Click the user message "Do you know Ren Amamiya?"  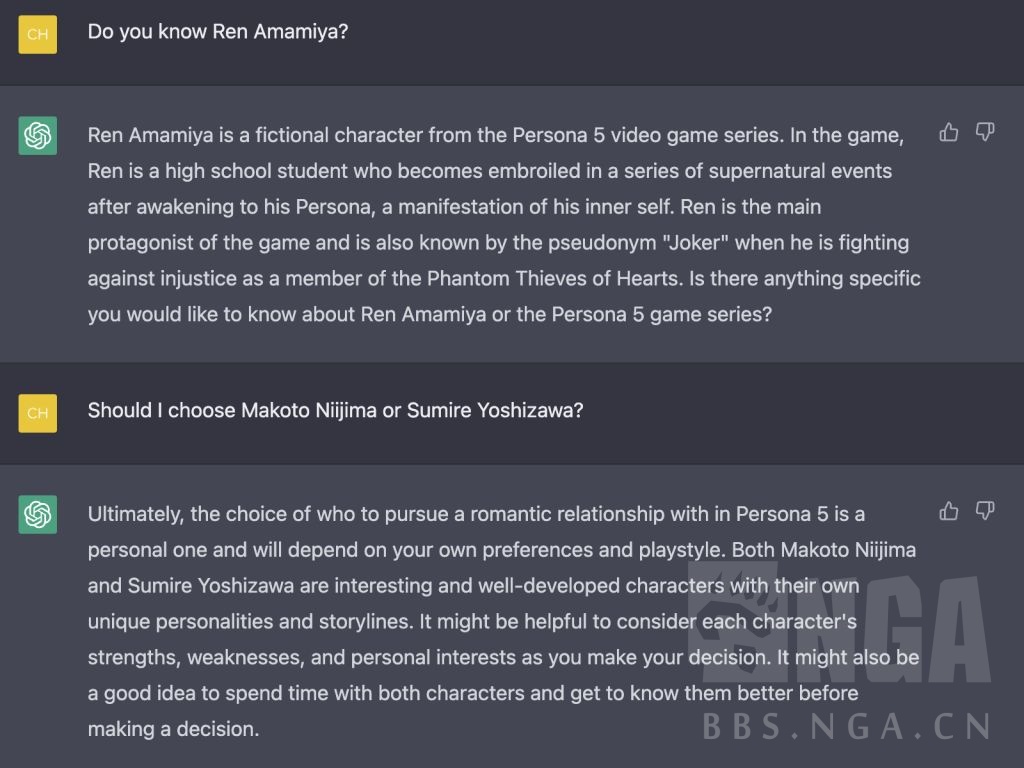click(218, 31)
